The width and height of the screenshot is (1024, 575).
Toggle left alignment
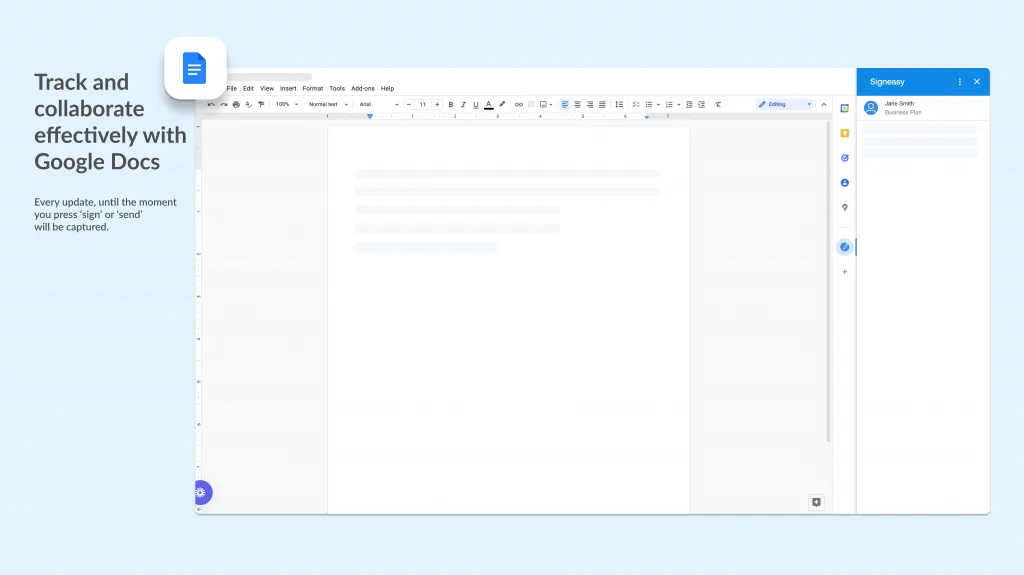[x=565, y=105]
